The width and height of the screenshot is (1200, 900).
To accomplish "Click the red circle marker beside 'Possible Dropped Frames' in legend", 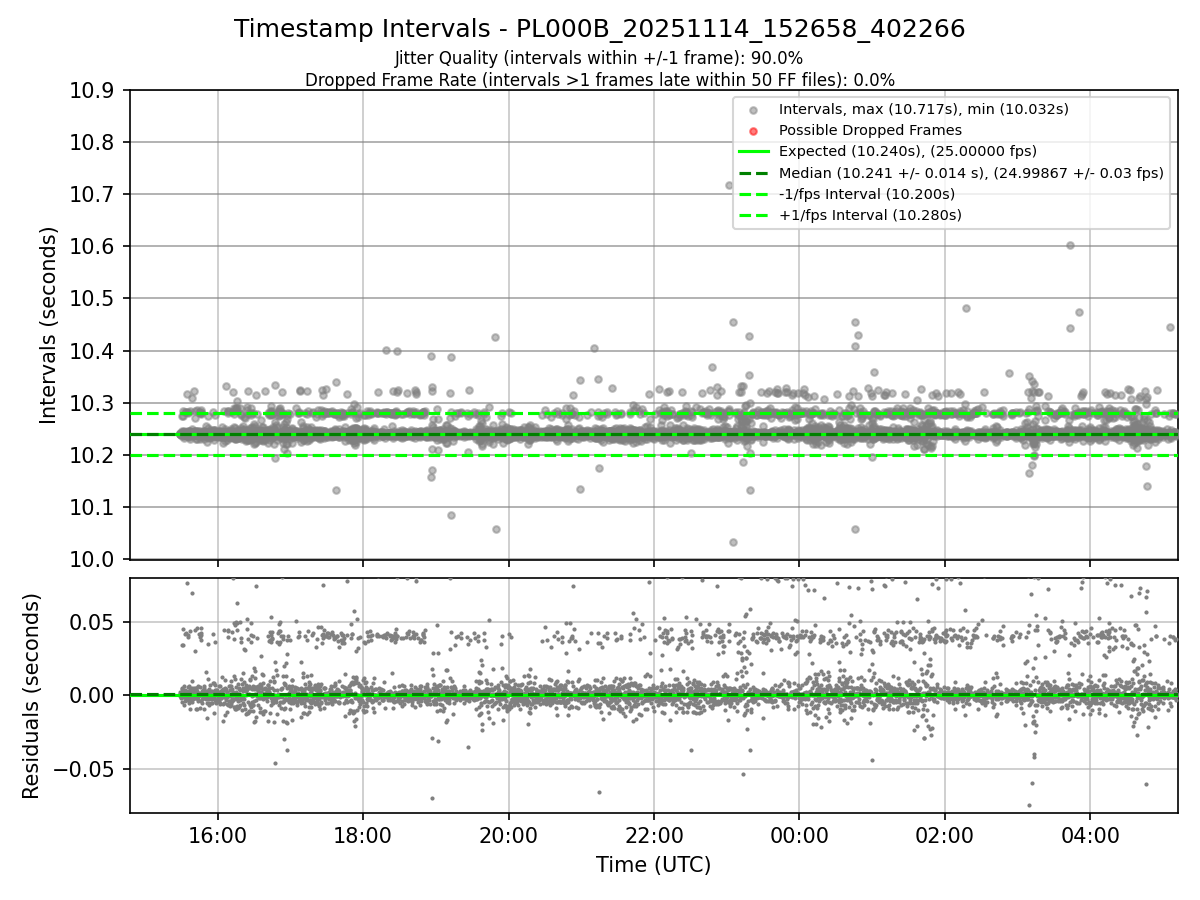I will 753,131.
